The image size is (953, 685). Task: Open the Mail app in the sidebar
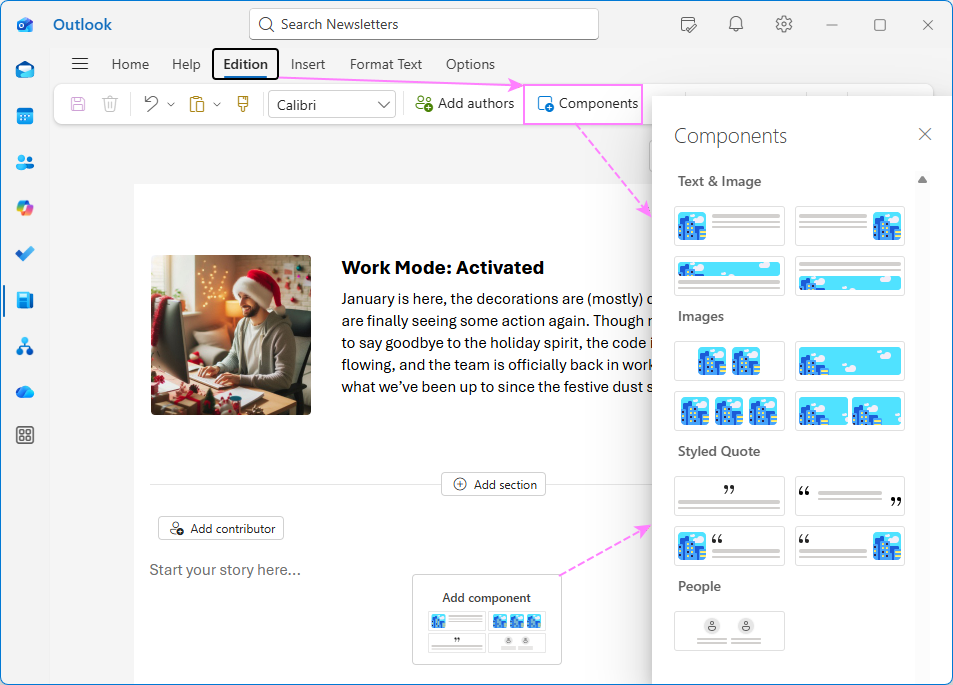pos(25,70)
